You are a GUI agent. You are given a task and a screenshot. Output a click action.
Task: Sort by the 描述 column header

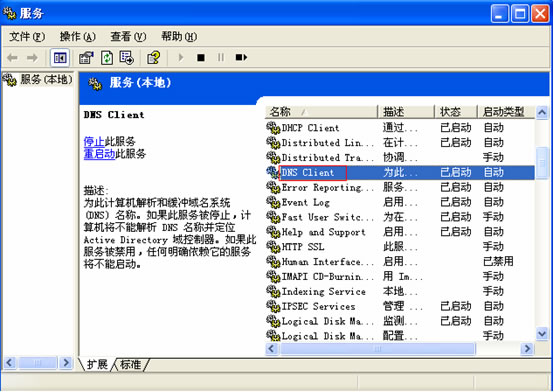[x=406, y=112]
